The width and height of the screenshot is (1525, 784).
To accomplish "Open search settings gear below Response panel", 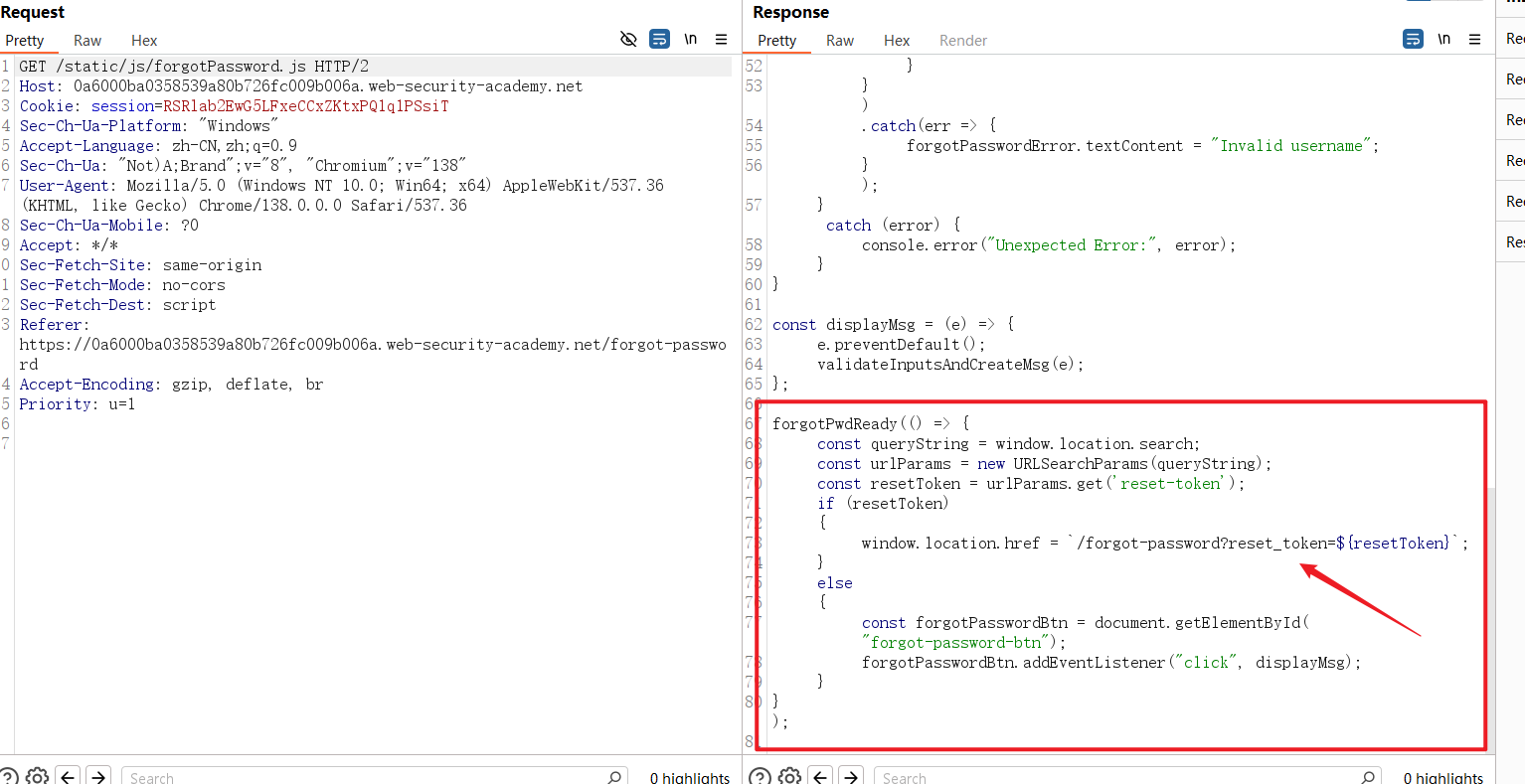I will click(790, 776).
